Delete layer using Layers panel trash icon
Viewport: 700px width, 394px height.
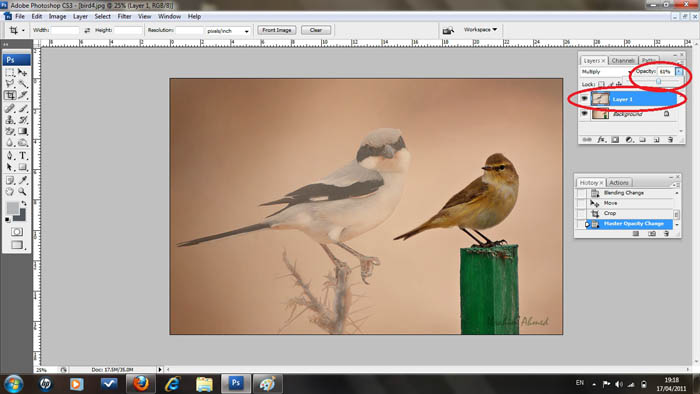(670, 140)
